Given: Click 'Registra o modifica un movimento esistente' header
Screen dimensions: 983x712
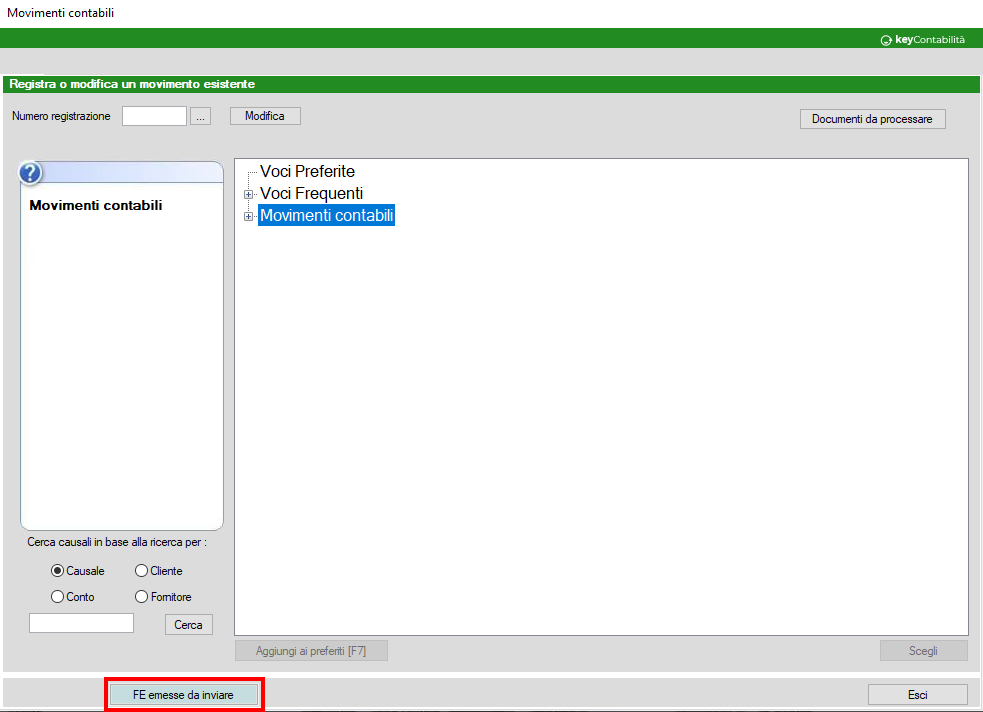Looking at the screenshot, I should click(132, 84).
